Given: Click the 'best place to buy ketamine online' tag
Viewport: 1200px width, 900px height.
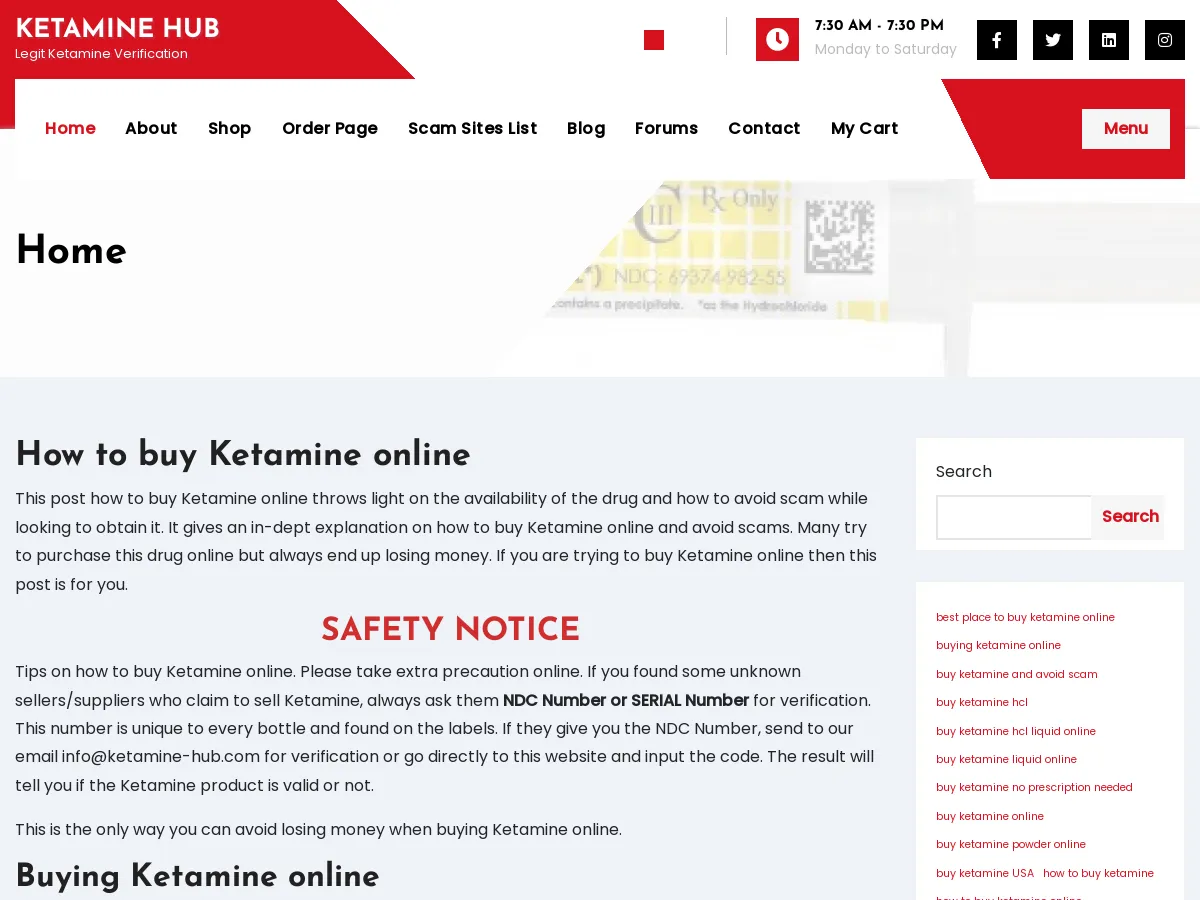Looking at the screenshot, I should (1025, 617).
